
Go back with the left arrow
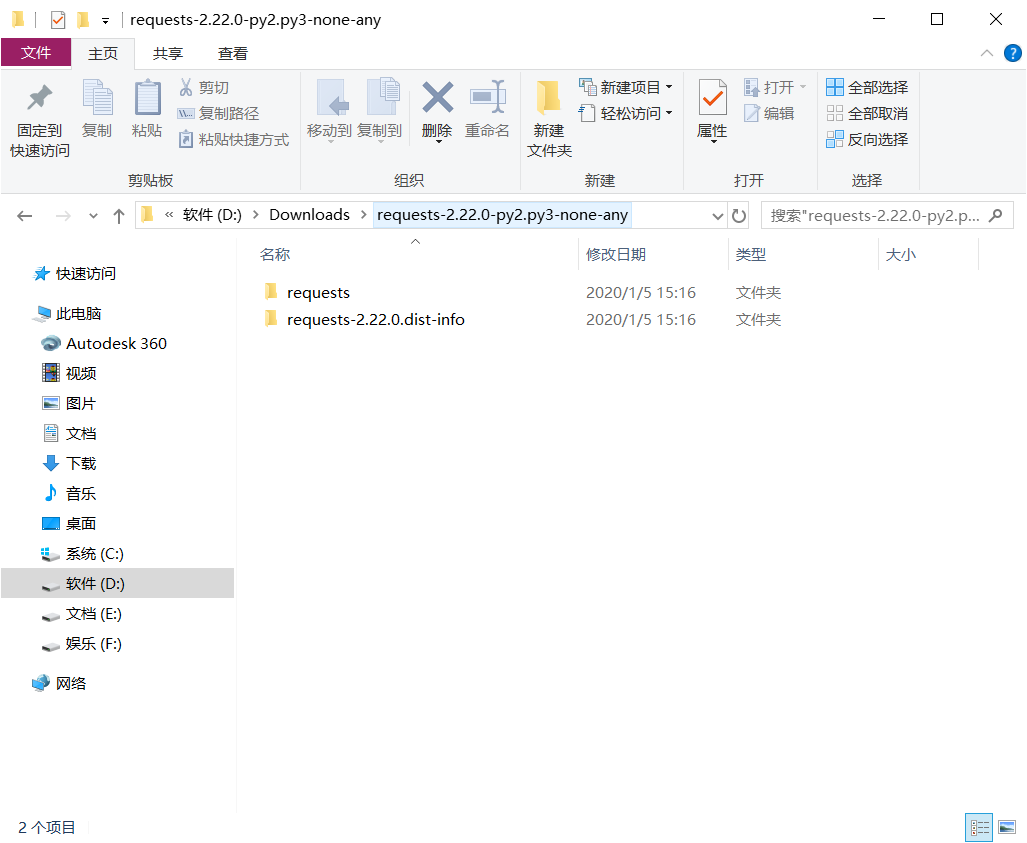(x=25, y=215)
